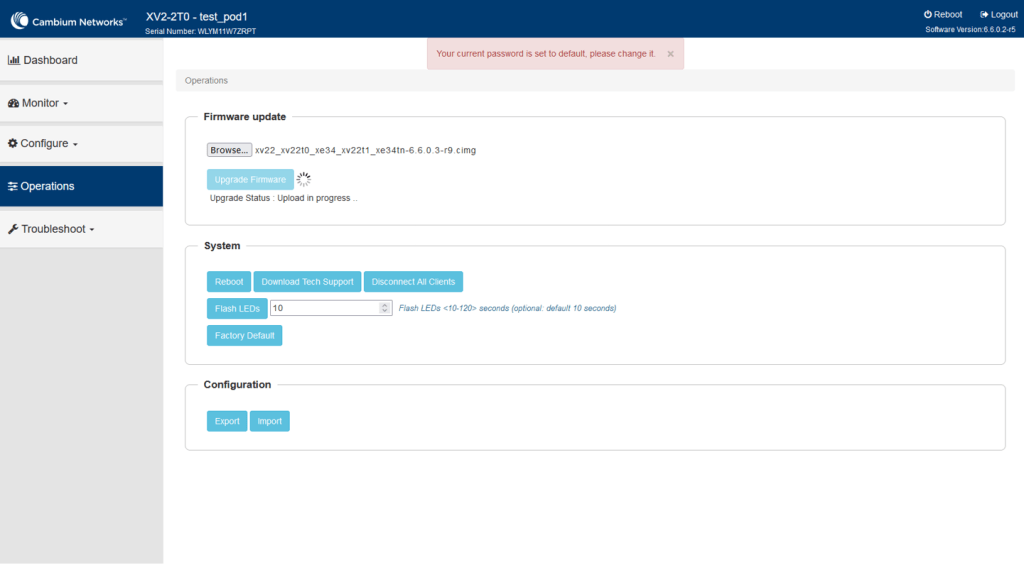Click the Monitor gauge icon

[x=13, y=103]
